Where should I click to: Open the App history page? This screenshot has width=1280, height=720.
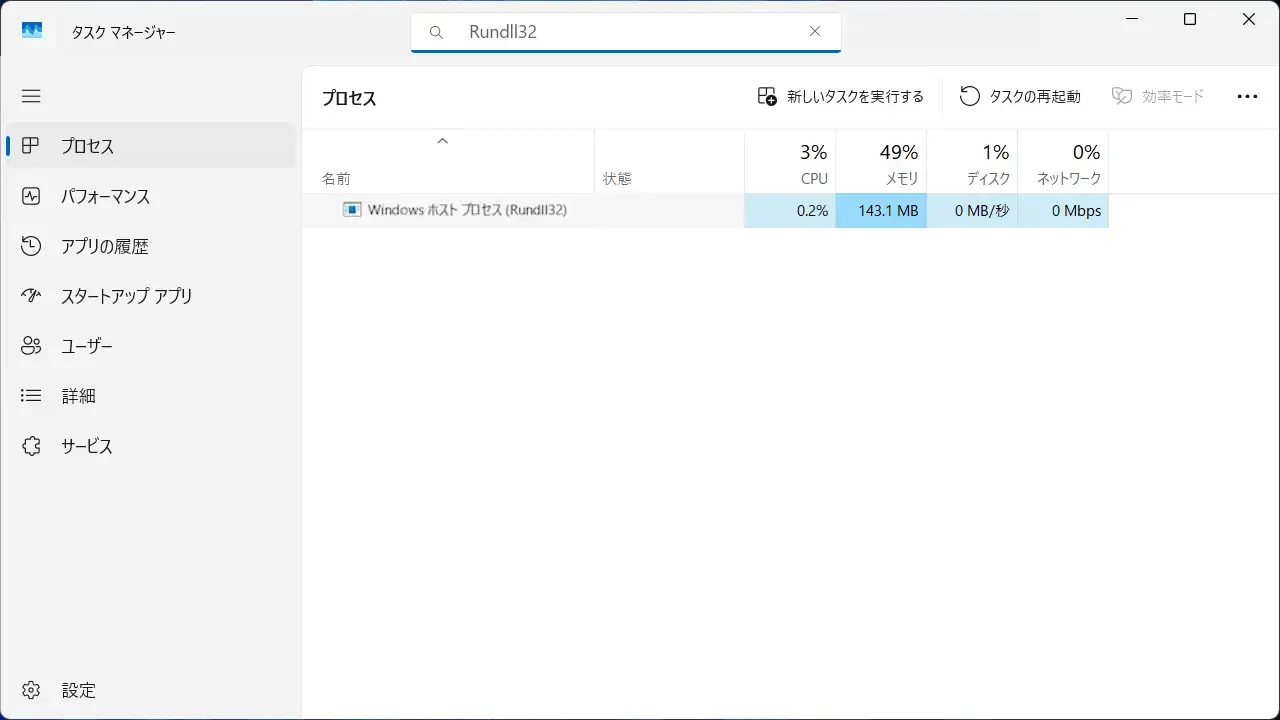pyautogui.click(x=151, y=246)
